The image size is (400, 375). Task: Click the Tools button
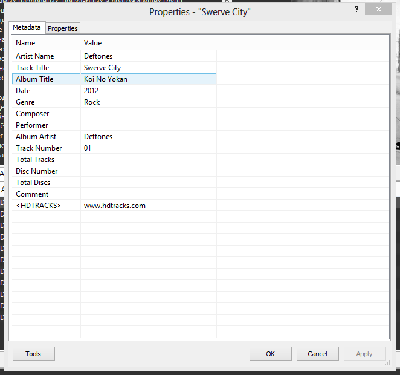[34, 354]
